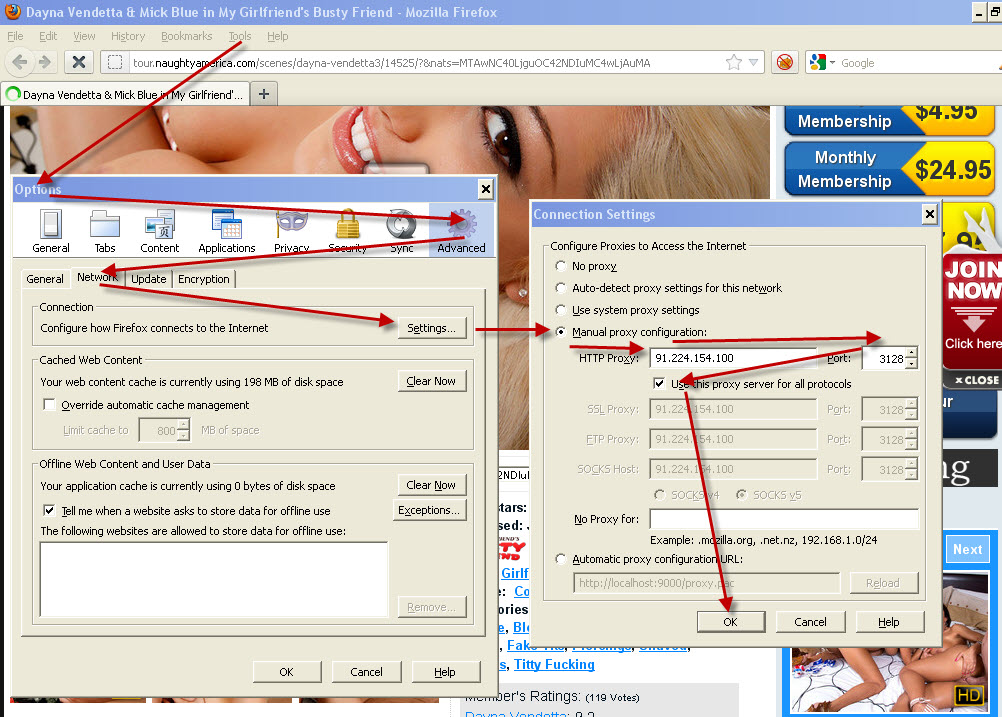The image size is (1002, 717).
Task: Click the No Proxy for text field
Action: click(x=784, y=519)
